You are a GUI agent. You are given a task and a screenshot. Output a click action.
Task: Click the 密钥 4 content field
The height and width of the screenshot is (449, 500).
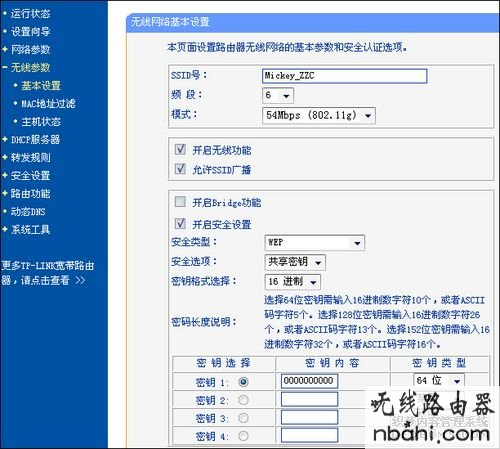click(x=309, y=435)
